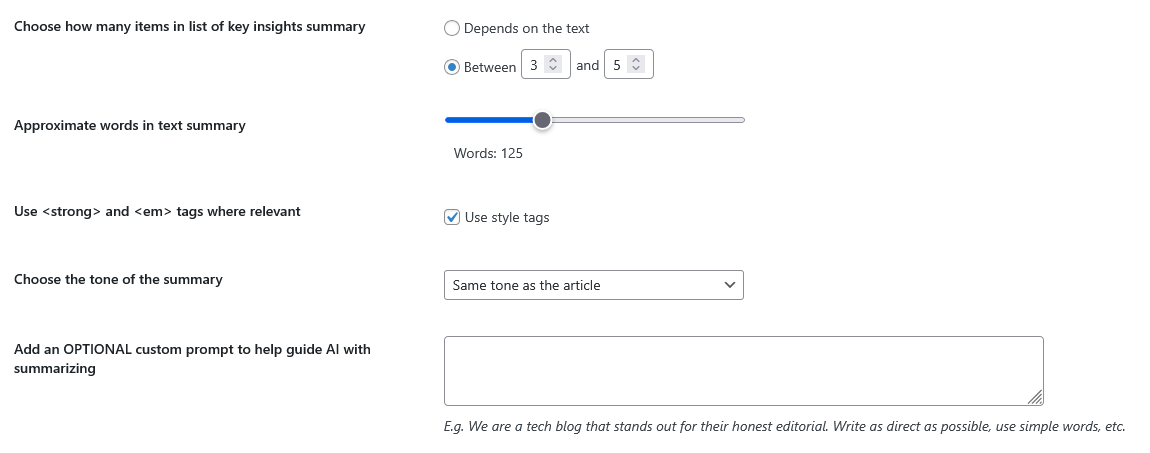The image size is (1150, 453).
Task: Click the resize handle of the custom prompt textarea
Action: point(1036,398)
